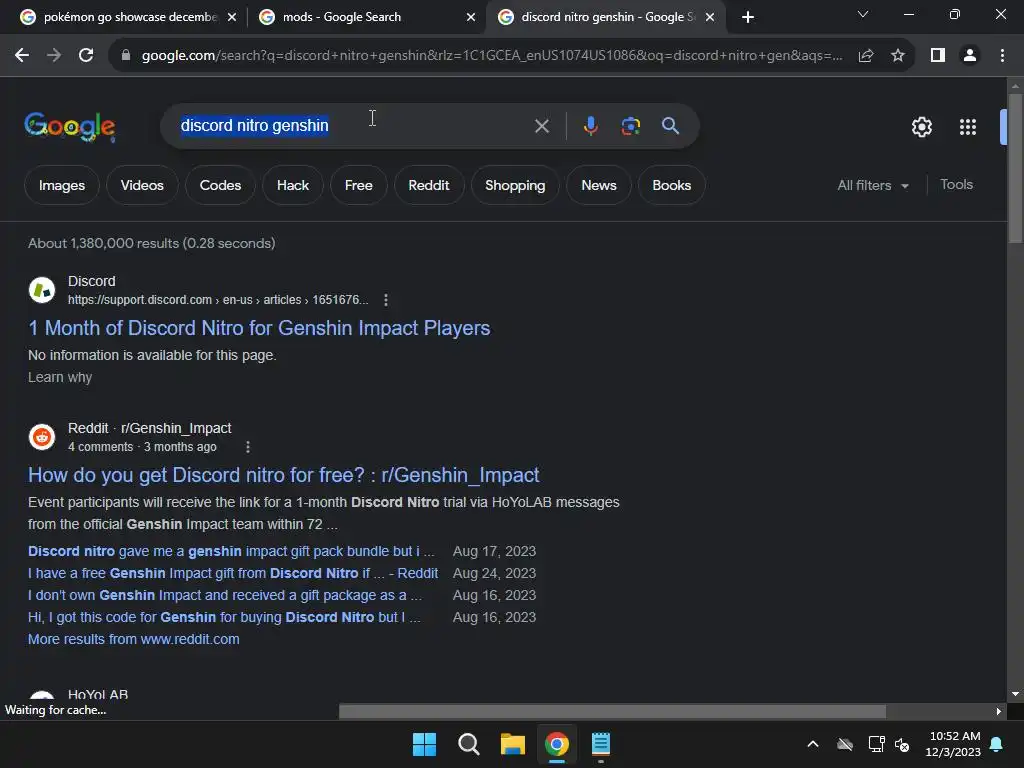
Task: Open the Chrome profile menu
Action: 970,56
